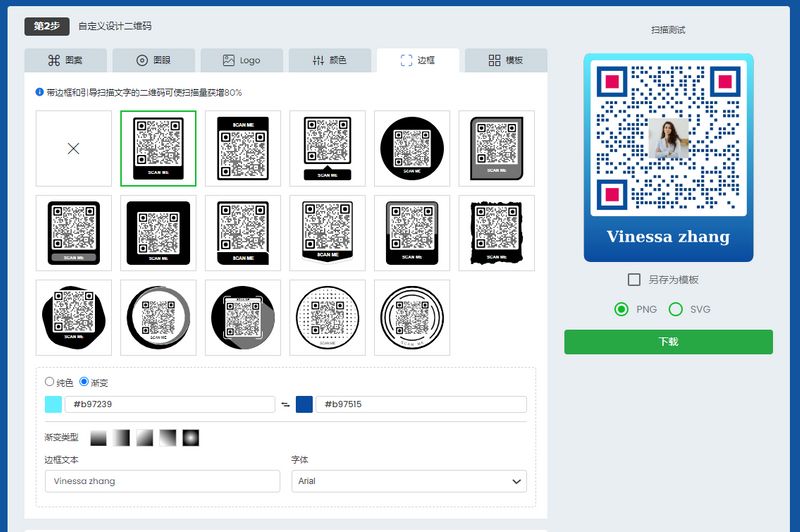Open the Arial font dropdown
This screenshot has width=800, height=532.
[409, 481]
